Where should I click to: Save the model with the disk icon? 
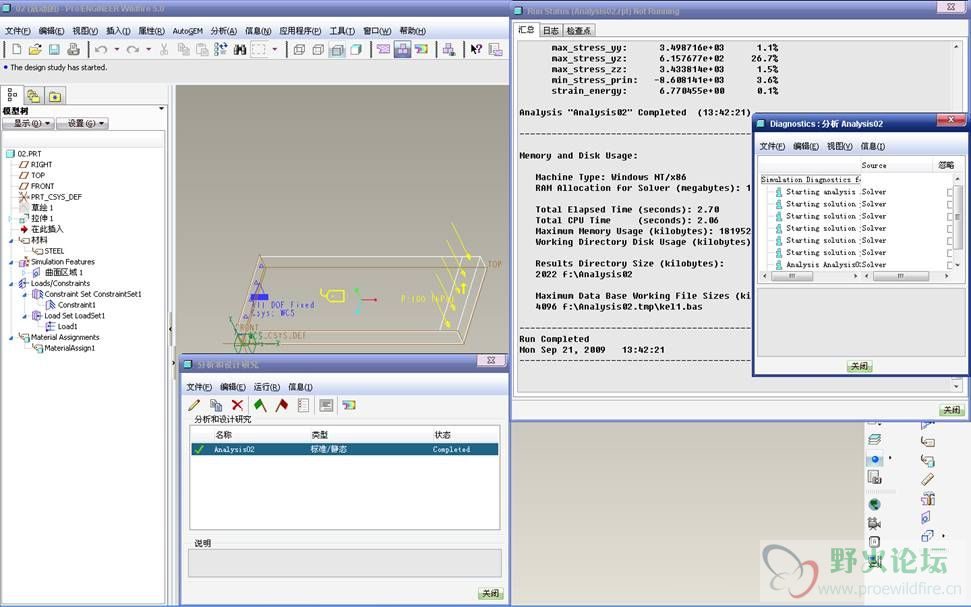54,49
